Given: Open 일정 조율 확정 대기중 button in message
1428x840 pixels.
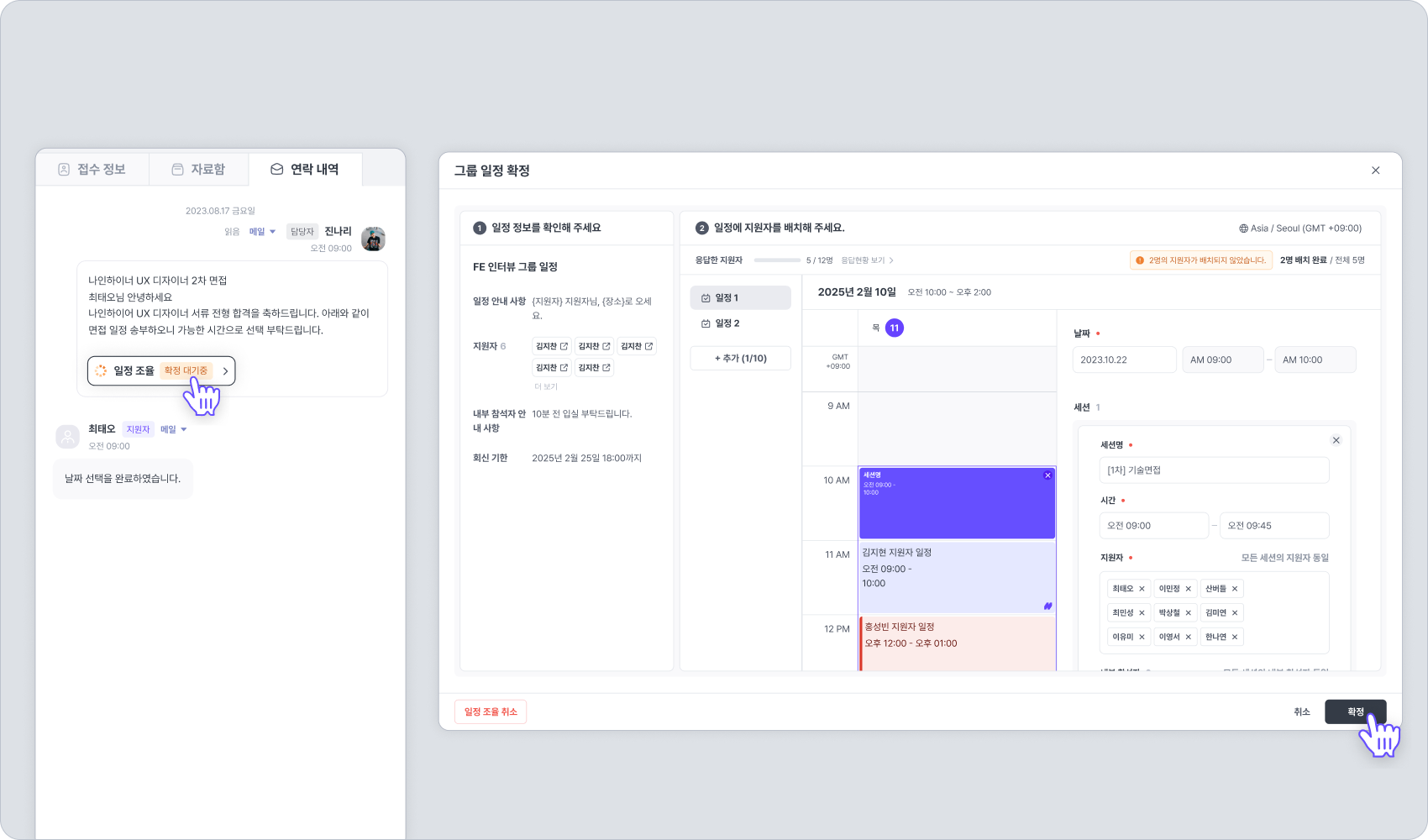Looking at the screenshot, I should (161, 370).
